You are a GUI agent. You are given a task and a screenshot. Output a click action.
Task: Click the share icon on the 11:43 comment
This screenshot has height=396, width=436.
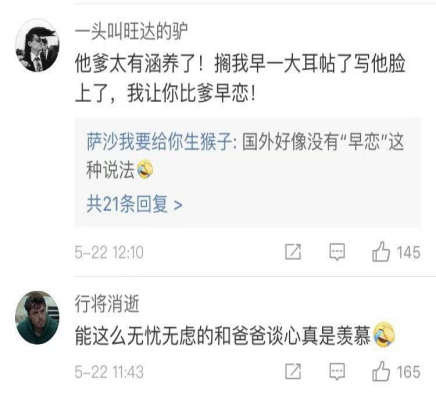click(x=293, y=371)
